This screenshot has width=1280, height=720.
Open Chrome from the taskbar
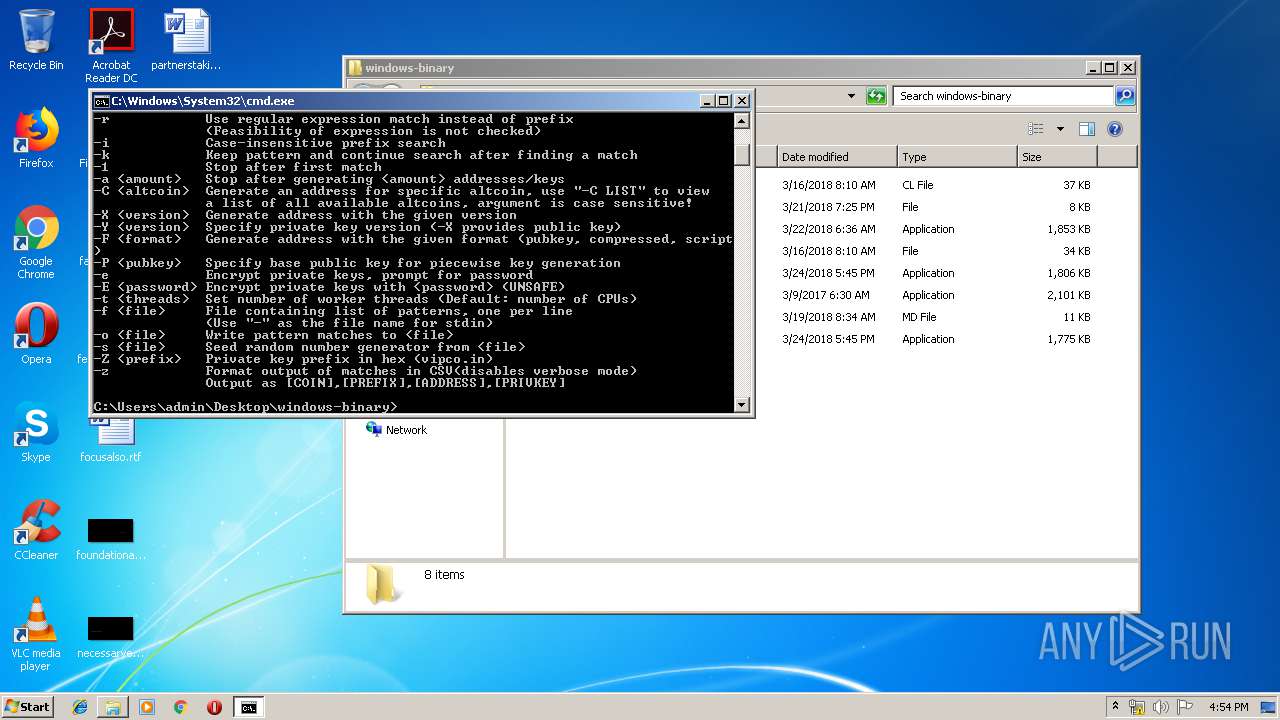pos(181,707)
